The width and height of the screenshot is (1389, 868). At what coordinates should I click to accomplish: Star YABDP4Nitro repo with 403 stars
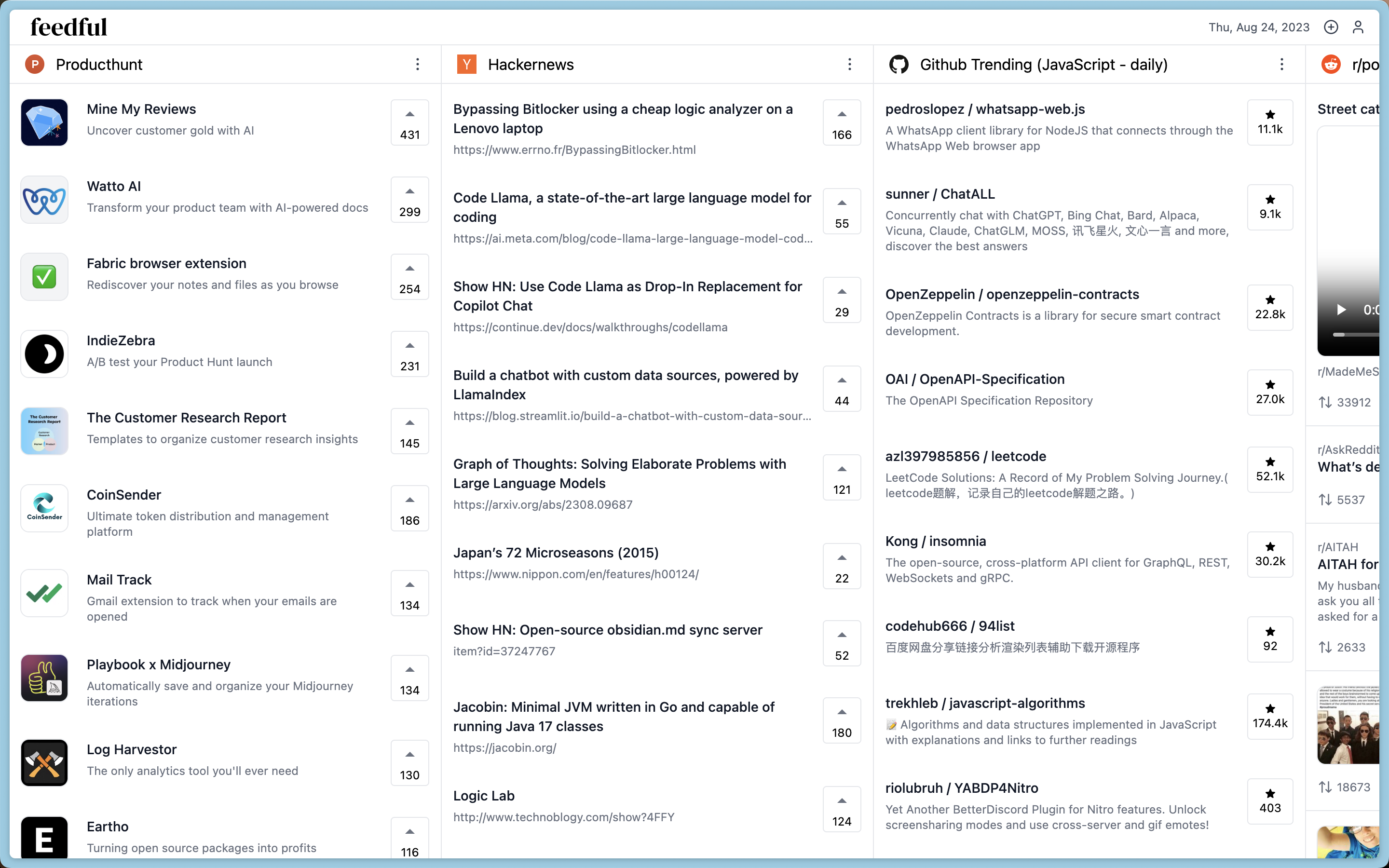(1270, 801)
